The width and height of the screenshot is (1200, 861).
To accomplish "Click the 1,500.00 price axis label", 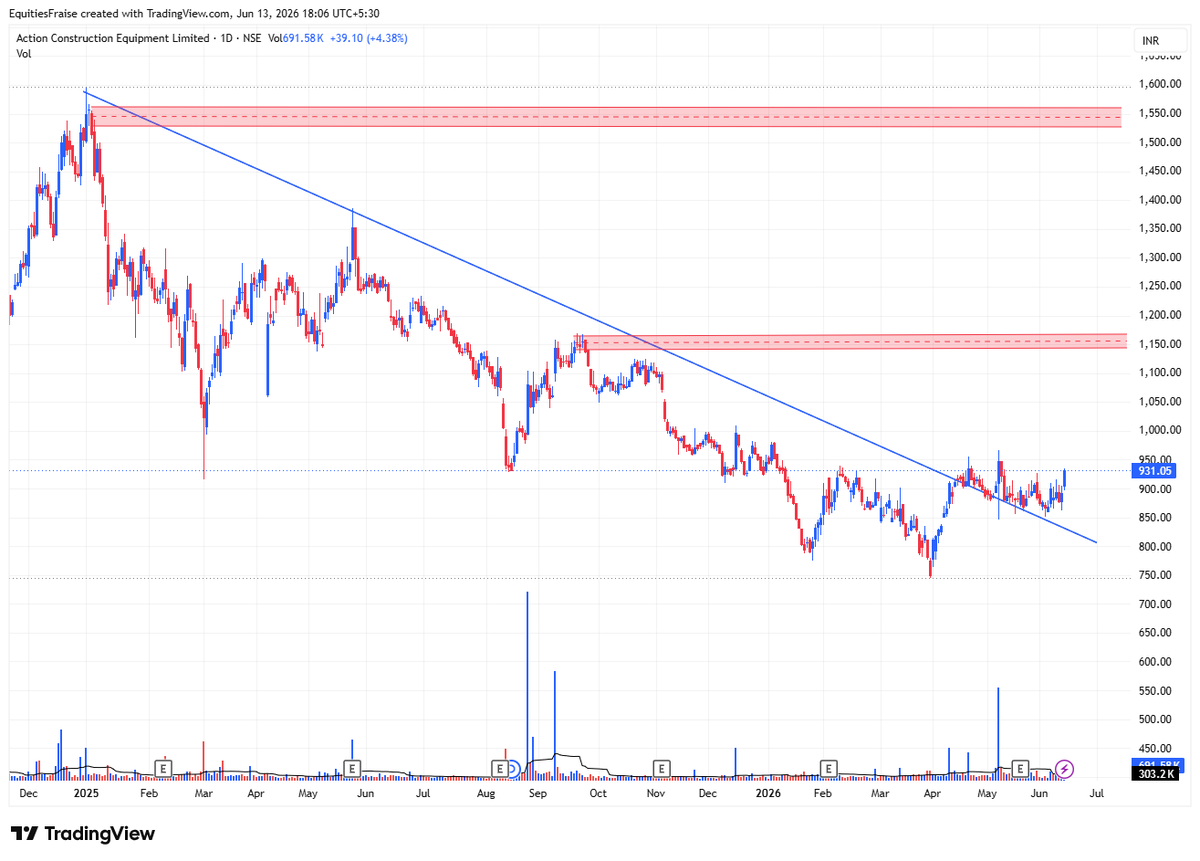I will 1160,142.
